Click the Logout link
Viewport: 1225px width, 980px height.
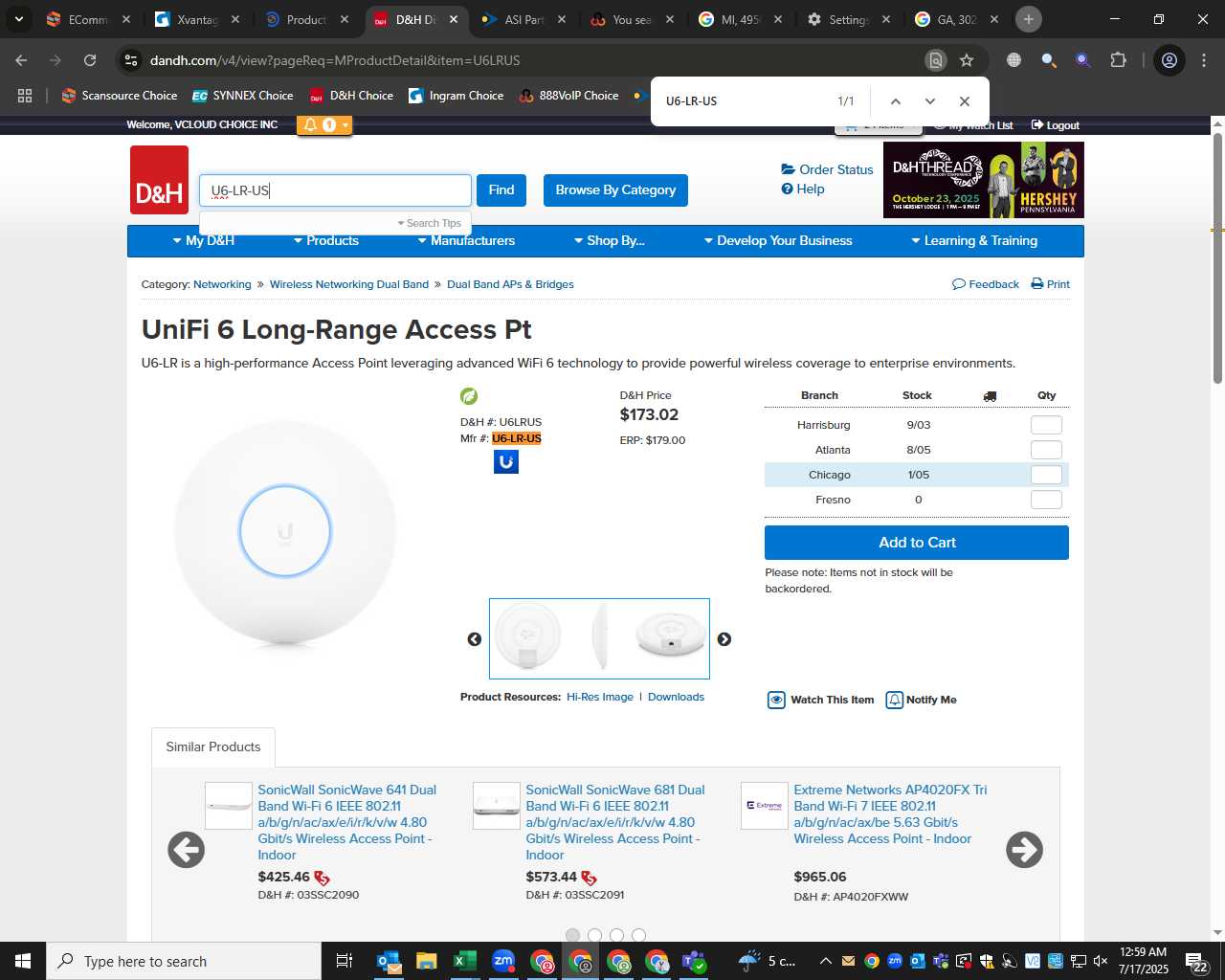[1056, 125]
